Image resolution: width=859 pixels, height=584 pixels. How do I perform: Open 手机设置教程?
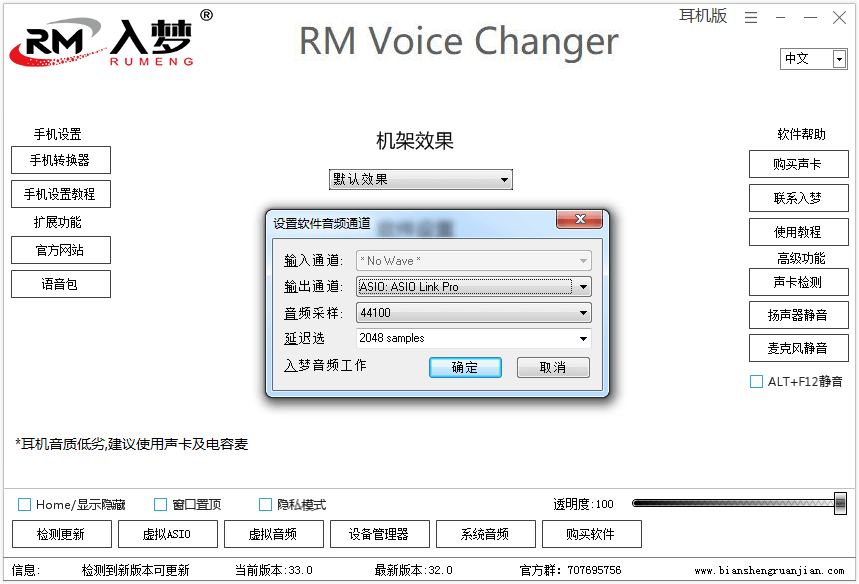click(61, 194)
